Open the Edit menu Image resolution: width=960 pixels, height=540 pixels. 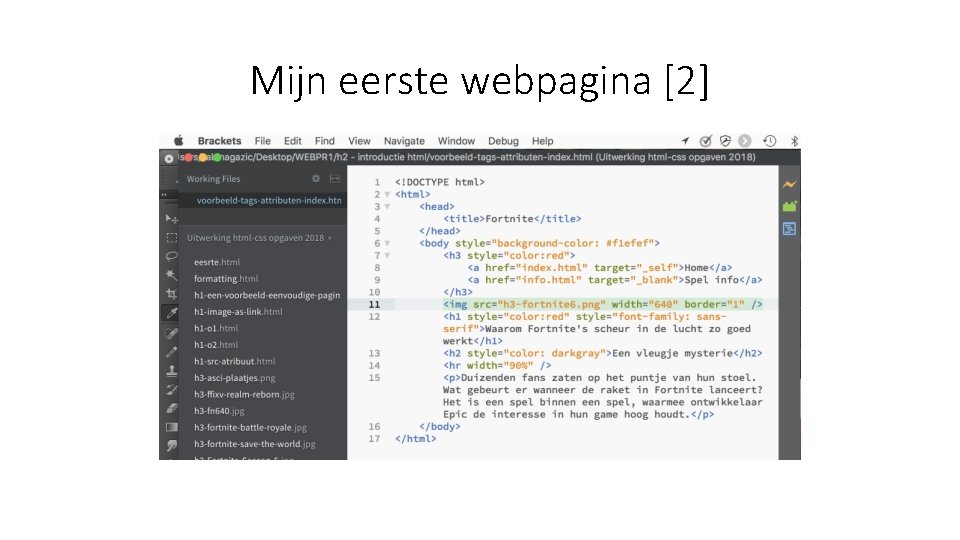293,141
